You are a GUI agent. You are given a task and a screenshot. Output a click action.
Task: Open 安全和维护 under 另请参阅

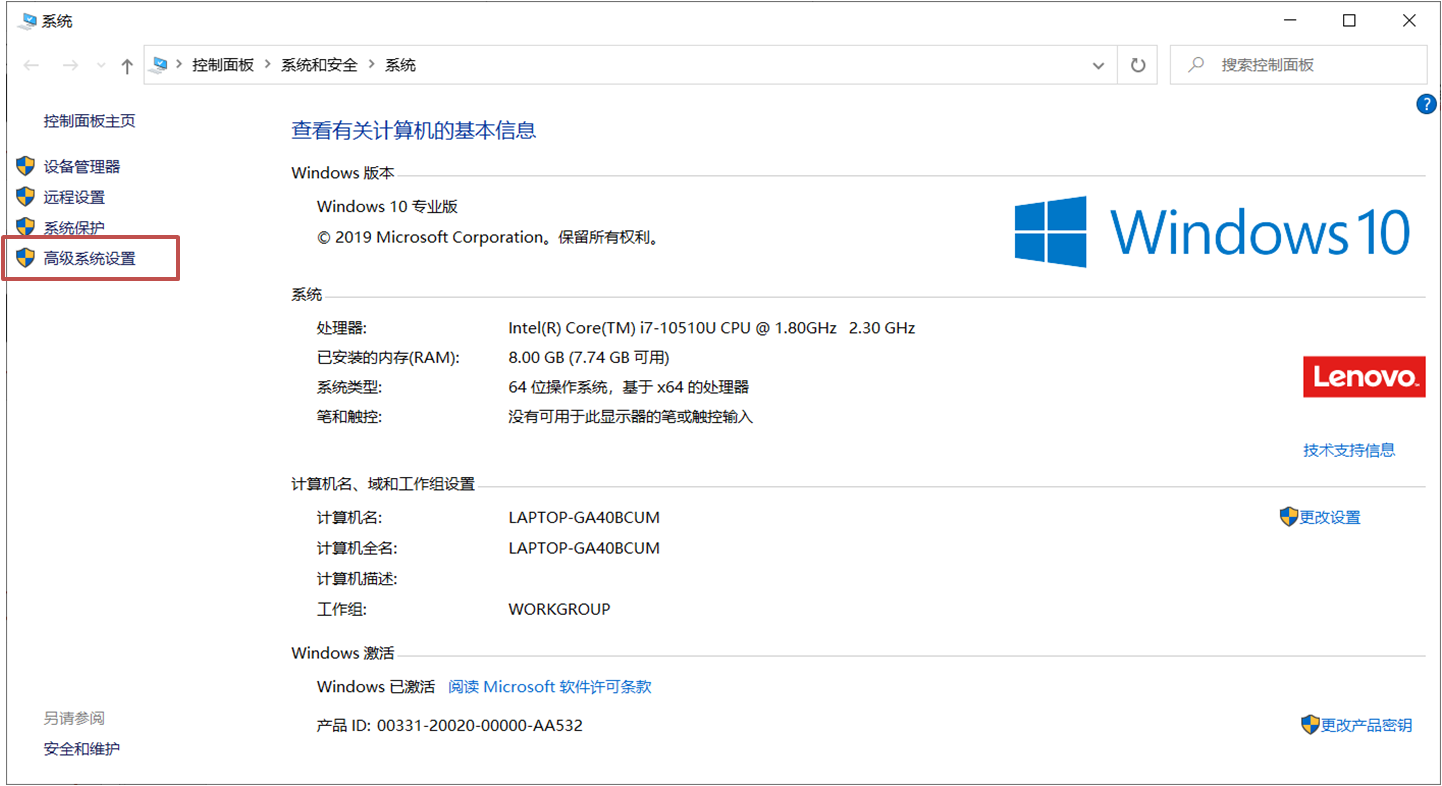click(82, 749)
